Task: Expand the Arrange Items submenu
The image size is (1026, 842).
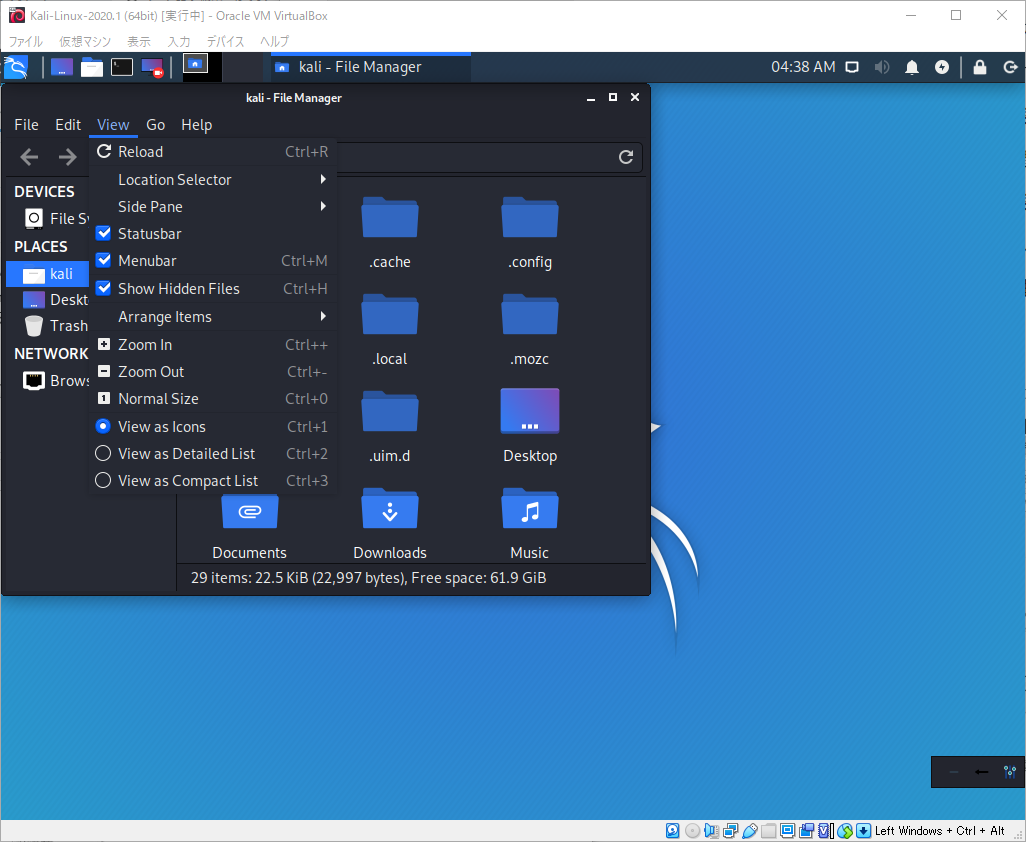Action: click(x=213, y=317)
